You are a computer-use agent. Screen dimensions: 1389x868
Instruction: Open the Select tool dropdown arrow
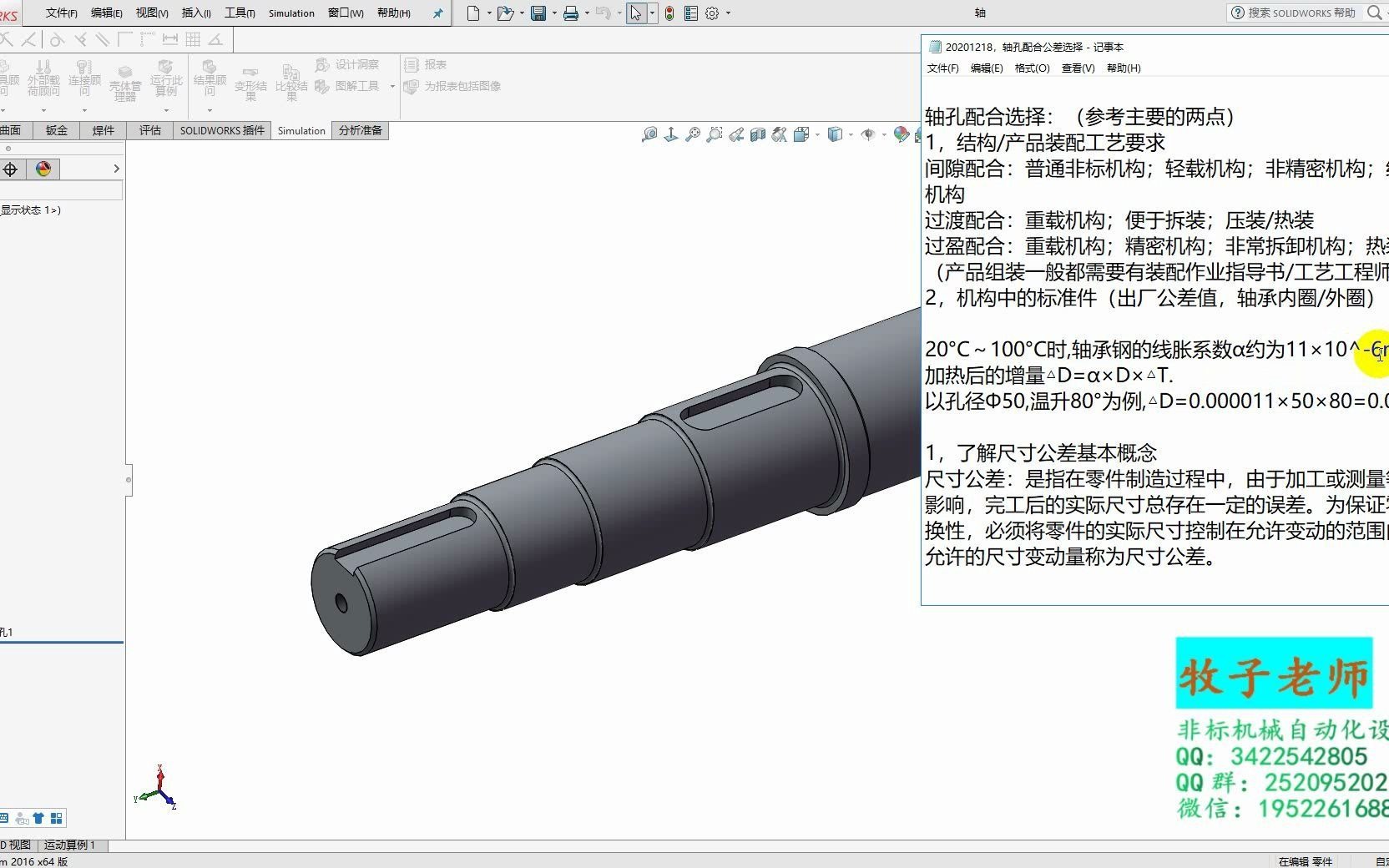tap(652, 13)
